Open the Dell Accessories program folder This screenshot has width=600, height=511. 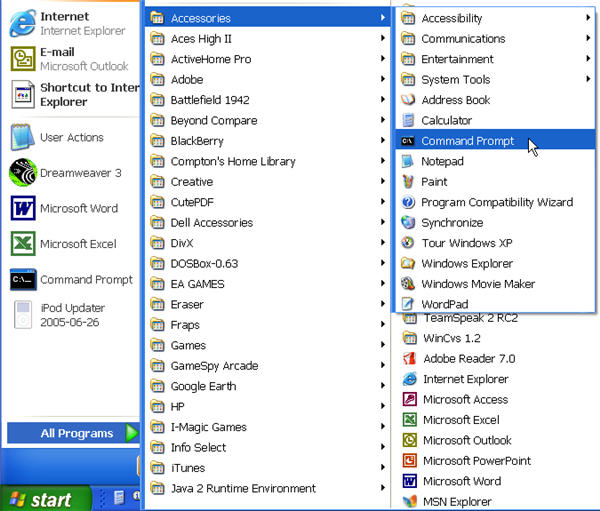pos(267,222)
